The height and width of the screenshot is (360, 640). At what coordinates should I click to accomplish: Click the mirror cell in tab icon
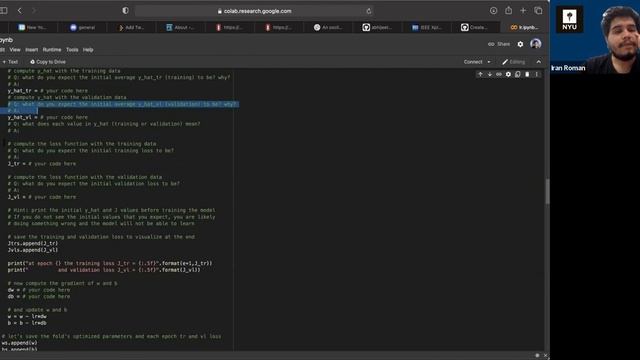tap(518, 74)
